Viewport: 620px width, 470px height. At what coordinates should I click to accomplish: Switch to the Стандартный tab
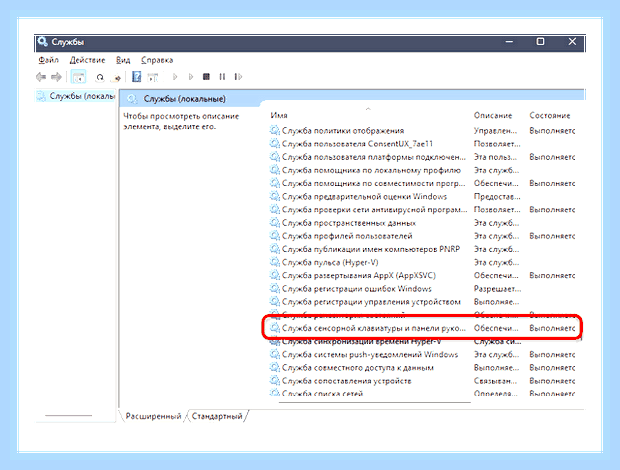pos(217,416)
